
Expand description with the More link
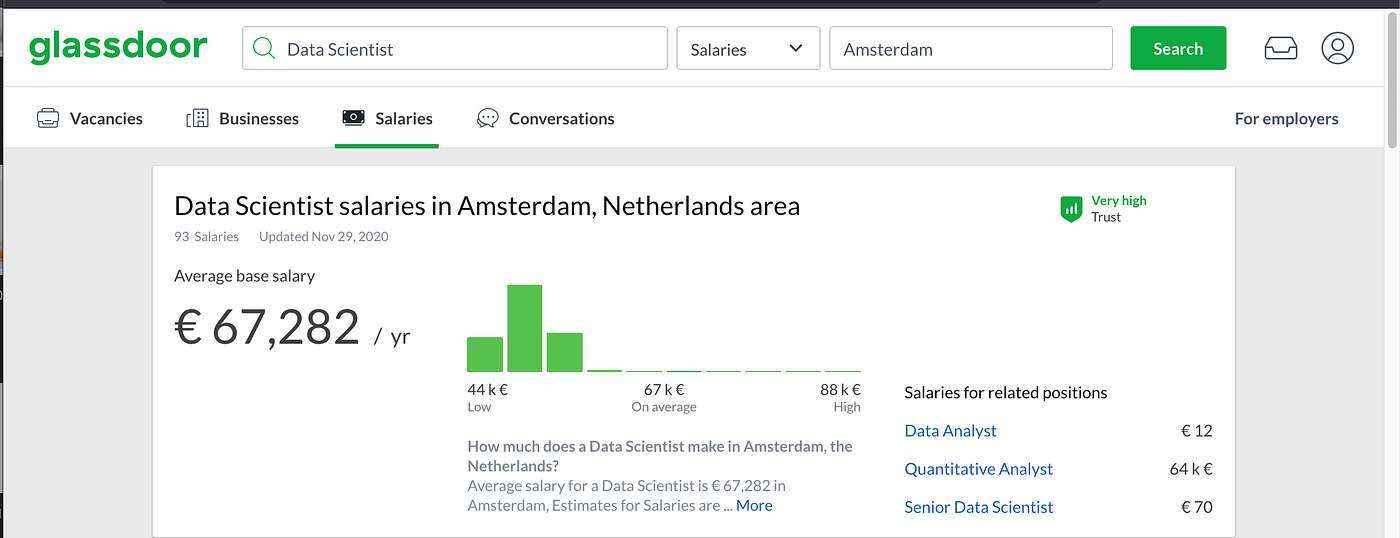tap(754, 505)
